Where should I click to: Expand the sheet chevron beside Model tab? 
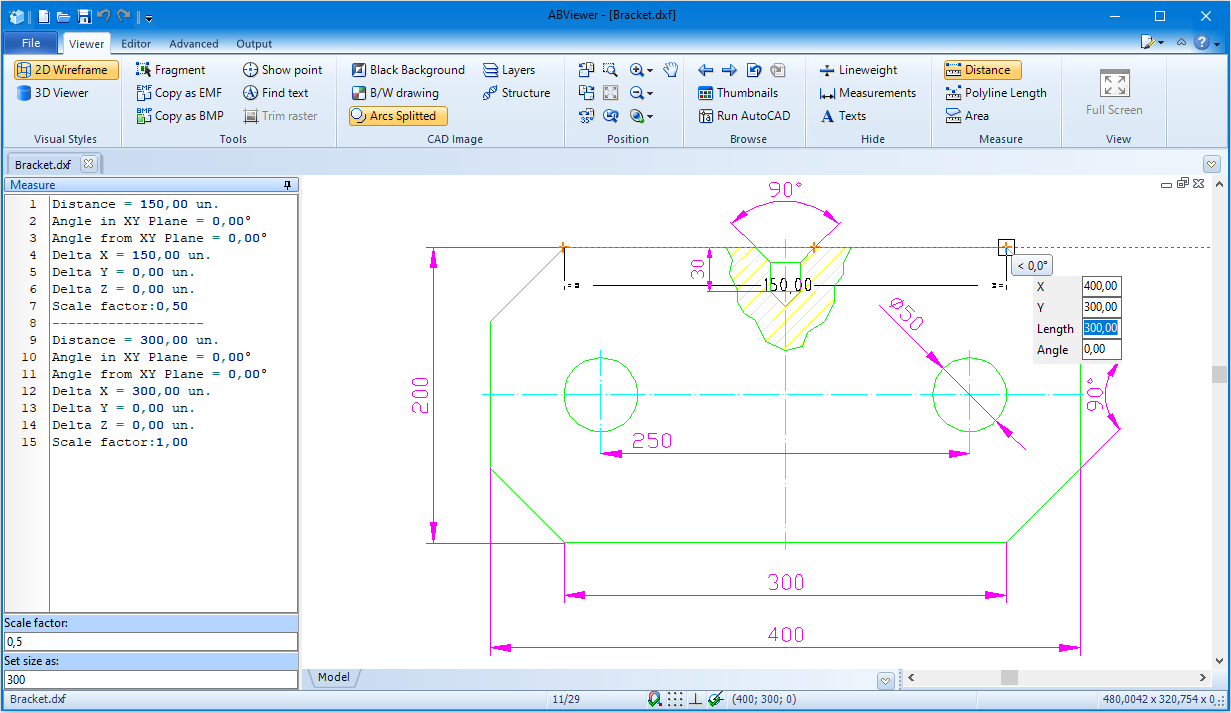tap(885, 679)
